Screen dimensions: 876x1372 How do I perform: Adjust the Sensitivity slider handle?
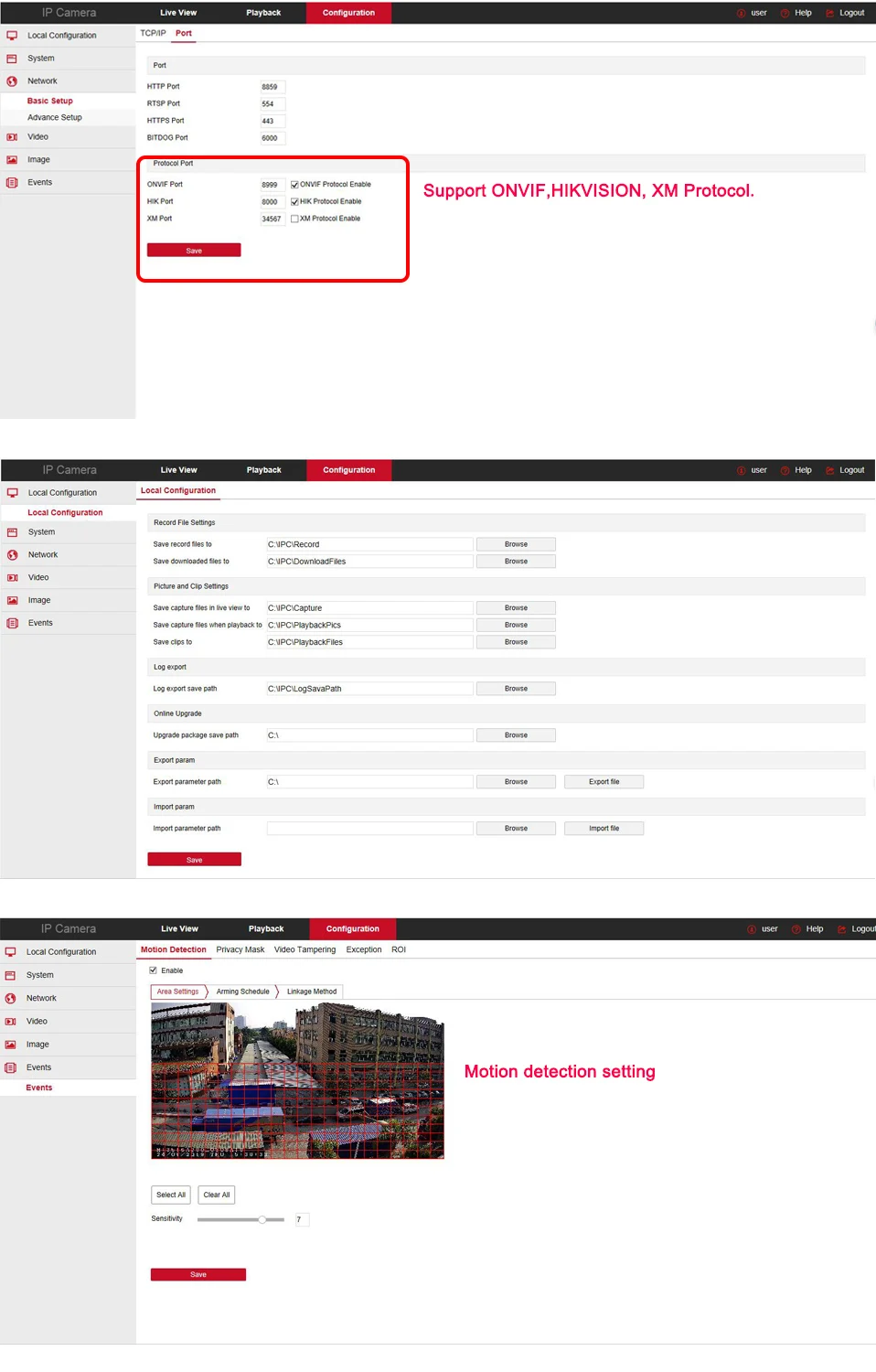click(x=262, y=1219)
